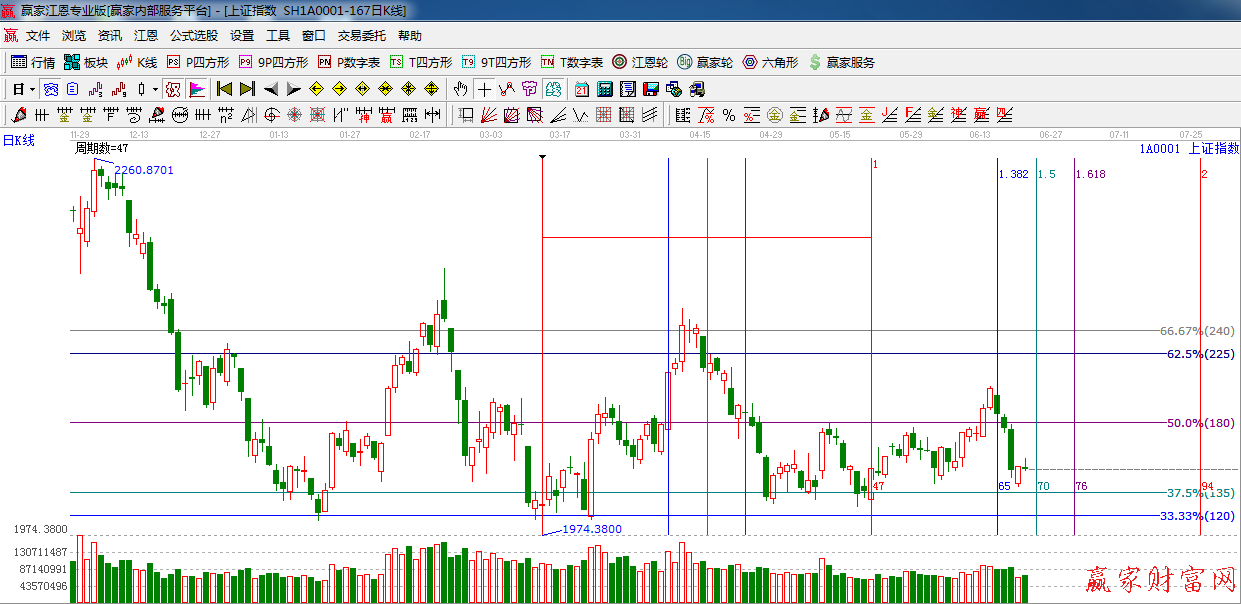Click the 50.0%(180) level label on the chart
The width and height of the screenshot is (1241, 604).
[1200, 423]
